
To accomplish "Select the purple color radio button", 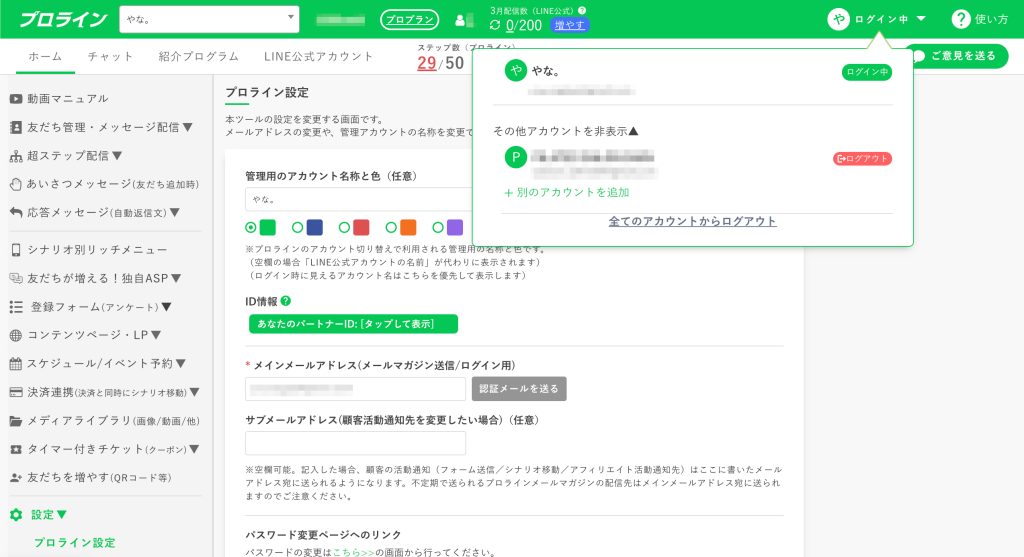I will [x=438, y=227].
